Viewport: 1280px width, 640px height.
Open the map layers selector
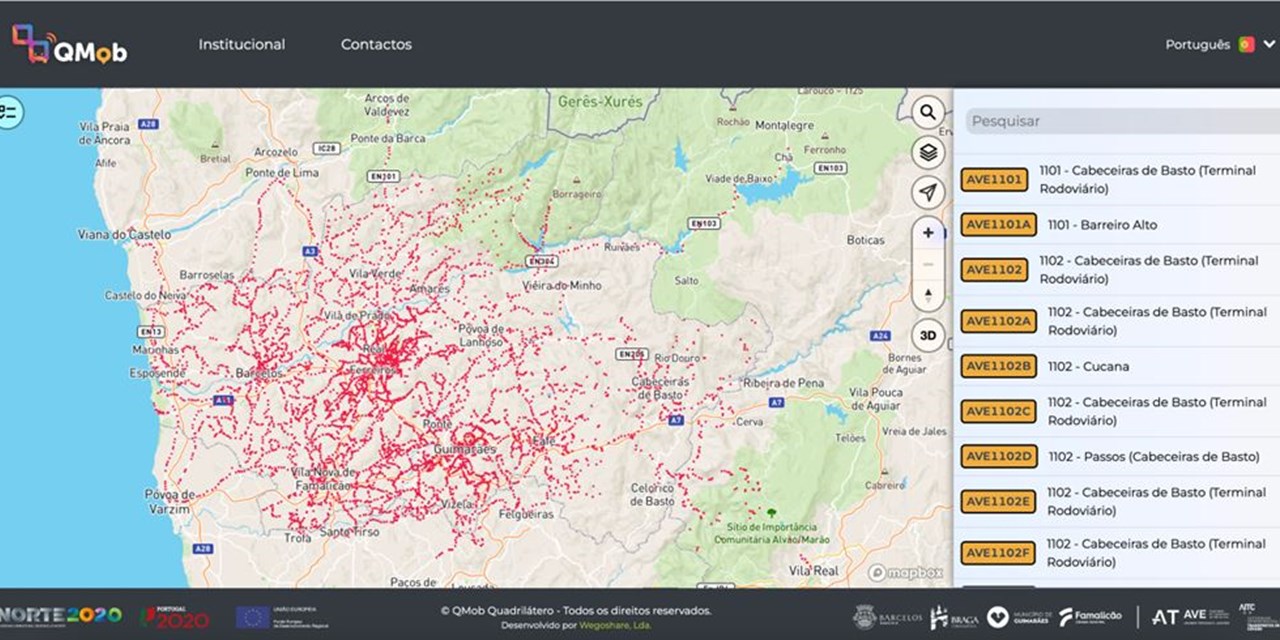tap(928, 152)
